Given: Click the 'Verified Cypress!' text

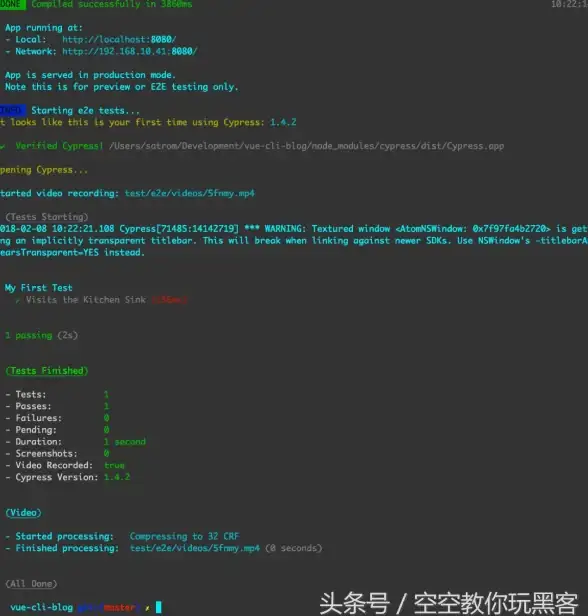Looking at the screenshot, I should pos(59,146).
